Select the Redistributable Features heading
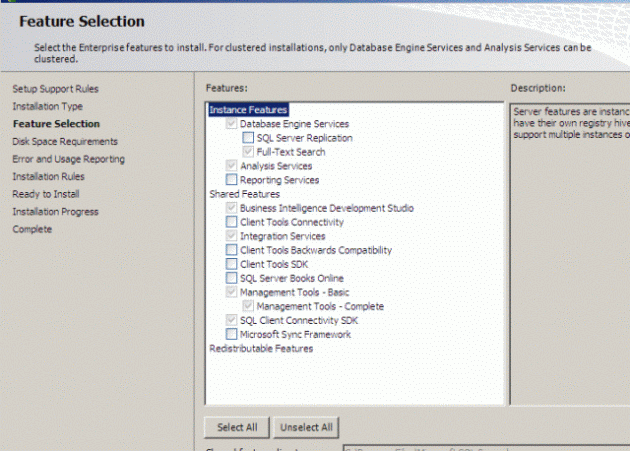Viewport: 630px width, 451px height. (x=261, y=348)
